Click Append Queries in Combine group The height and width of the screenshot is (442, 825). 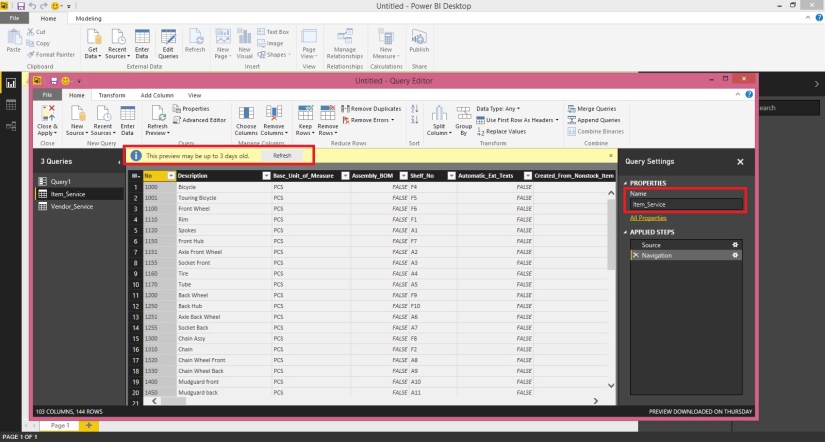point(594,120)
